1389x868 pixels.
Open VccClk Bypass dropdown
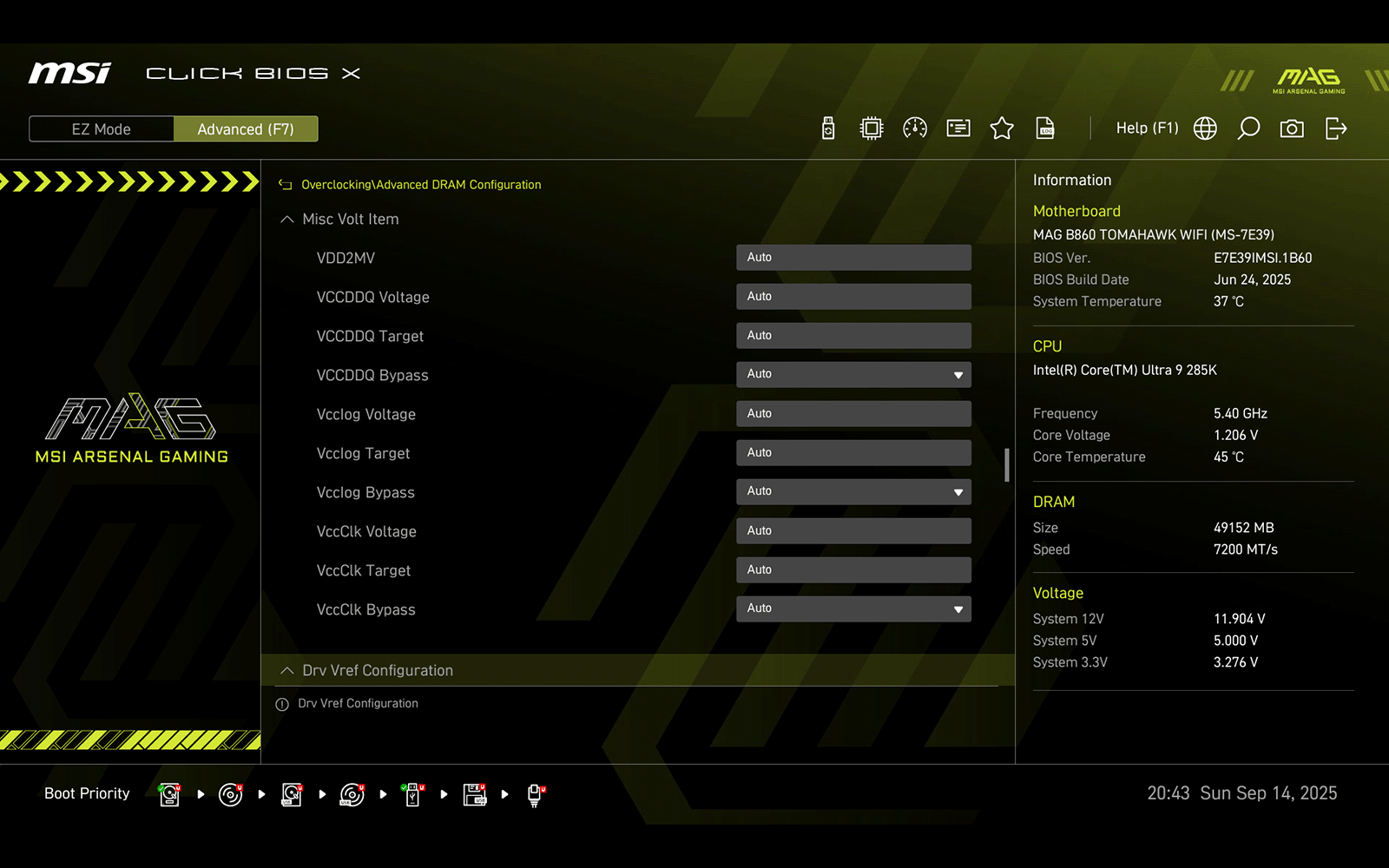(853, 608)
